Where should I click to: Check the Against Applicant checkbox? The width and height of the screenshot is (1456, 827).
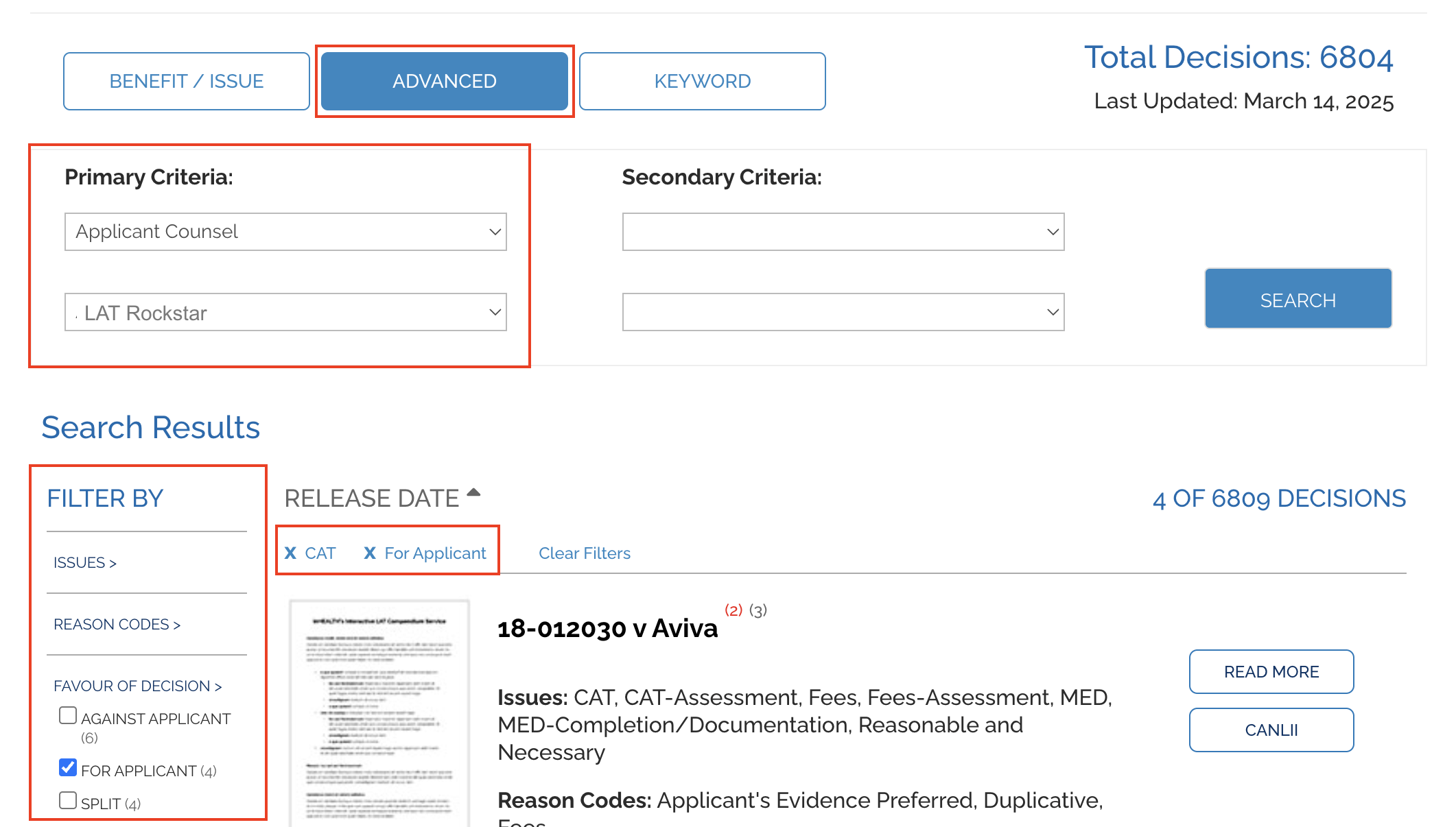[68, 715]
